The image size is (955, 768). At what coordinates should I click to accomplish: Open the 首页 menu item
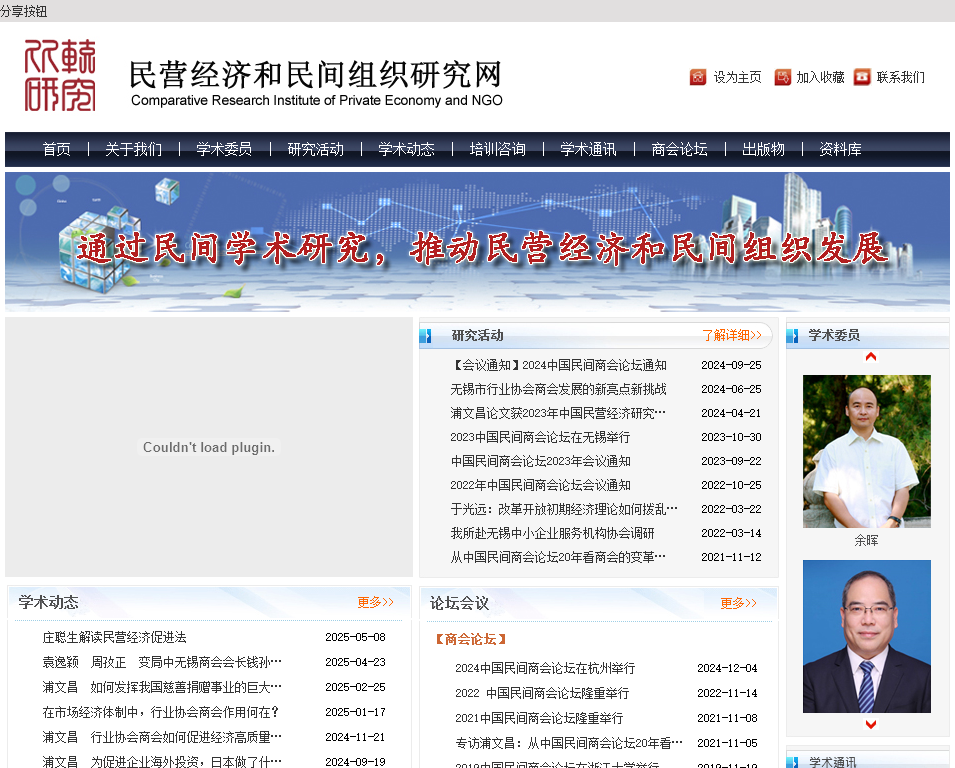(x=56, y=149)
